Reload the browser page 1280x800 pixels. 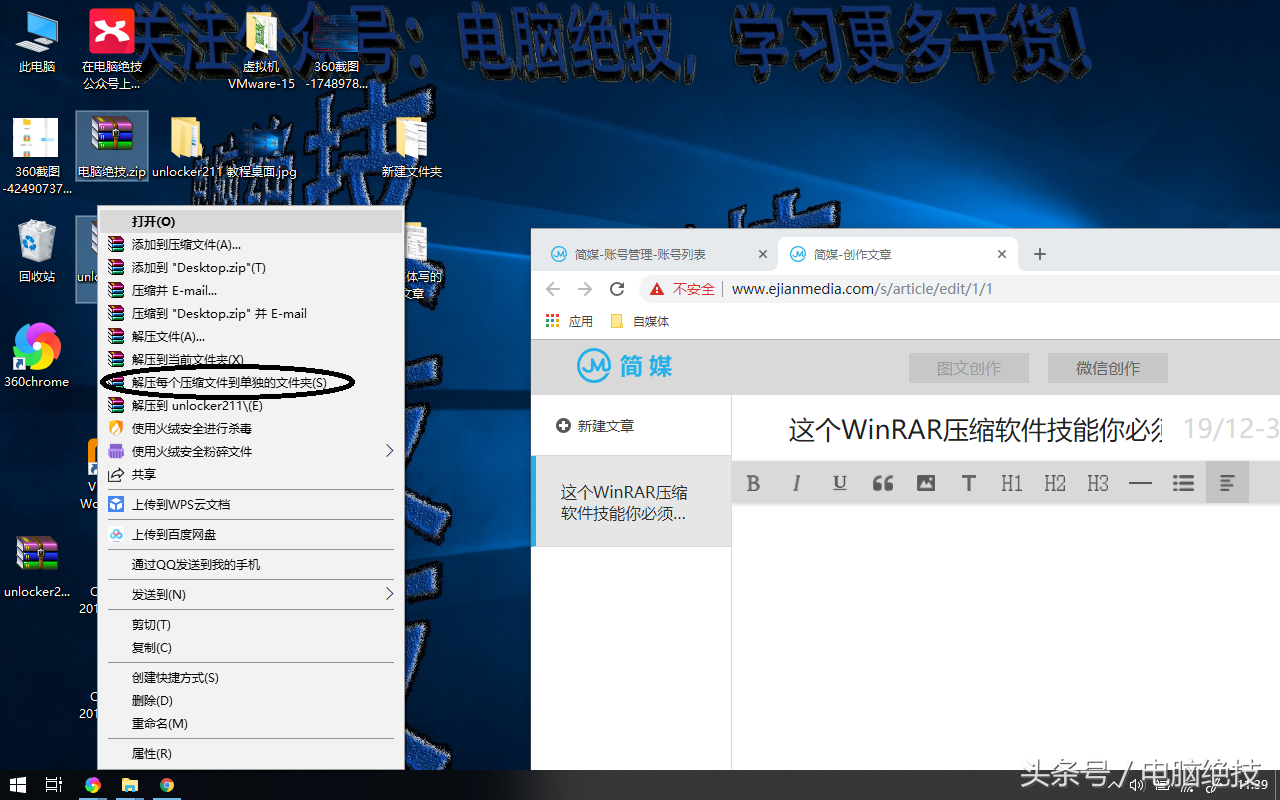(x=617, y=289)
